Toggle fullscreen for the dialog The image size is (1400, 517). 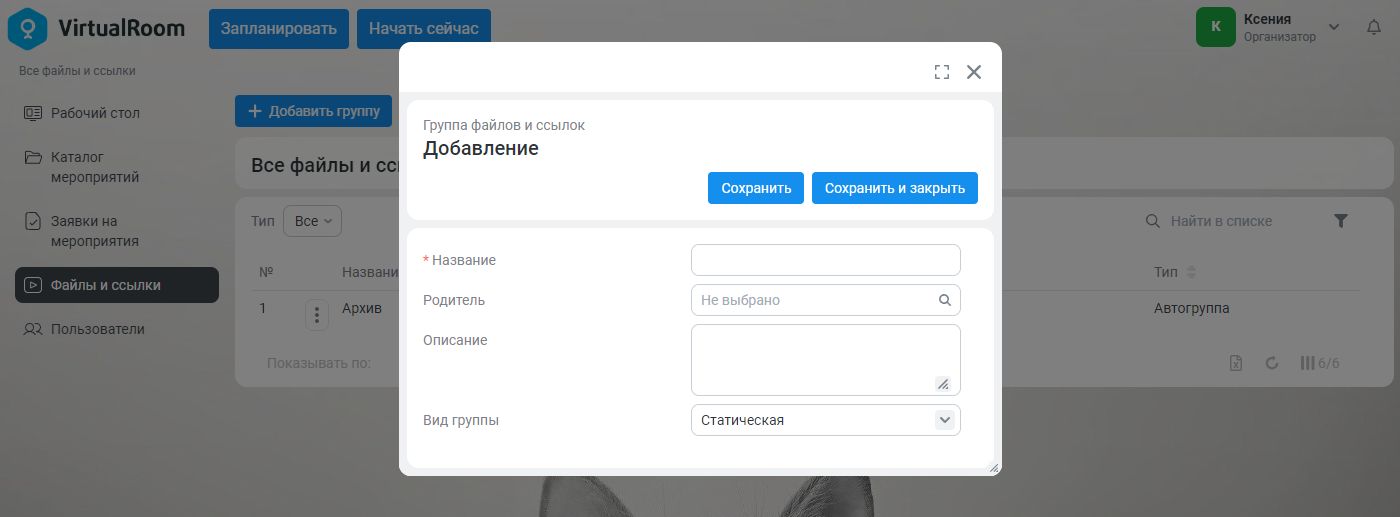pyautogui.click(x=942, y=72)
